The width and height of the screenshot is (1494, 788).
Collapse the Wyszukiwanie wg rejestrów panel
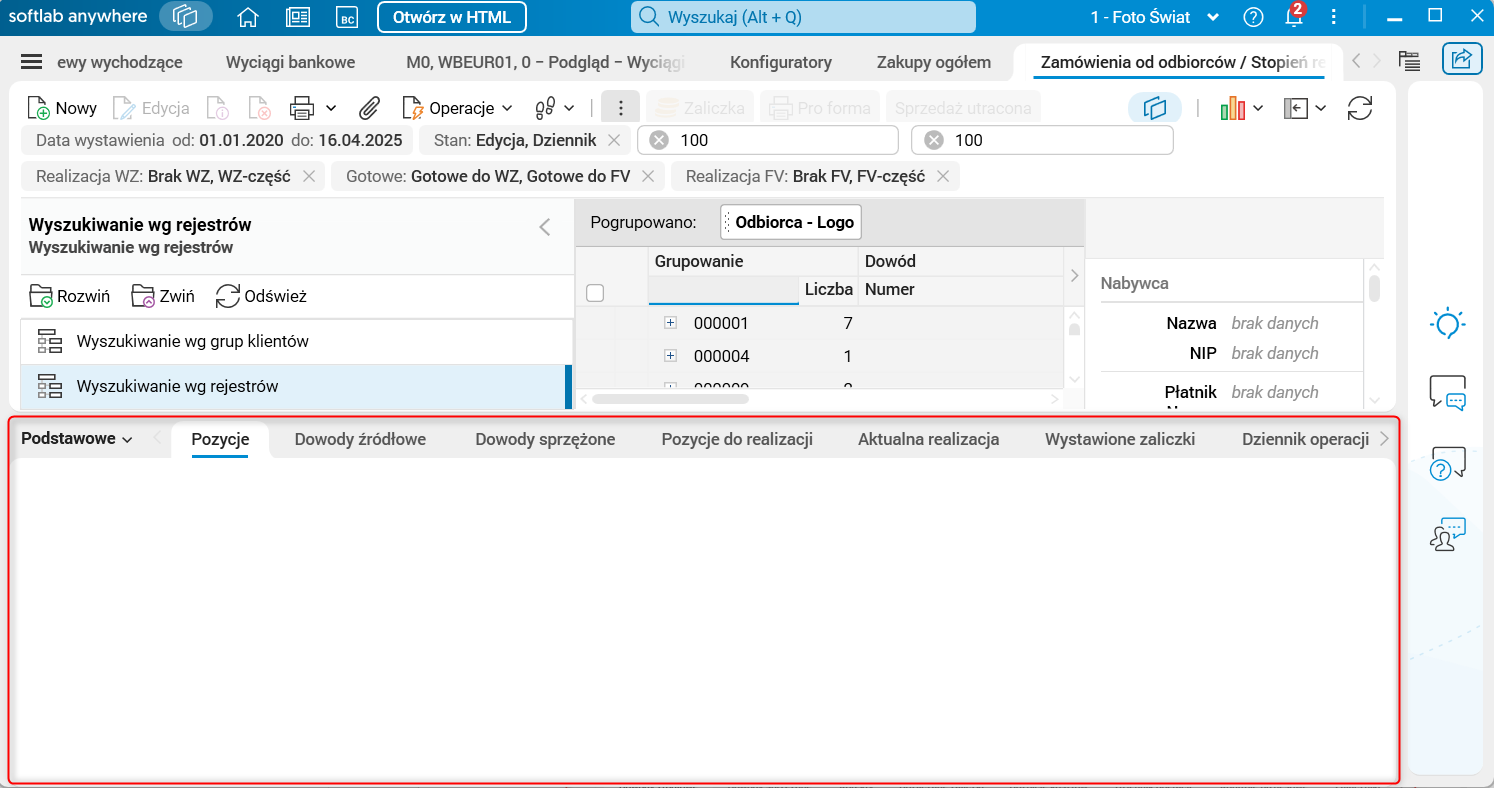(545, 227)
